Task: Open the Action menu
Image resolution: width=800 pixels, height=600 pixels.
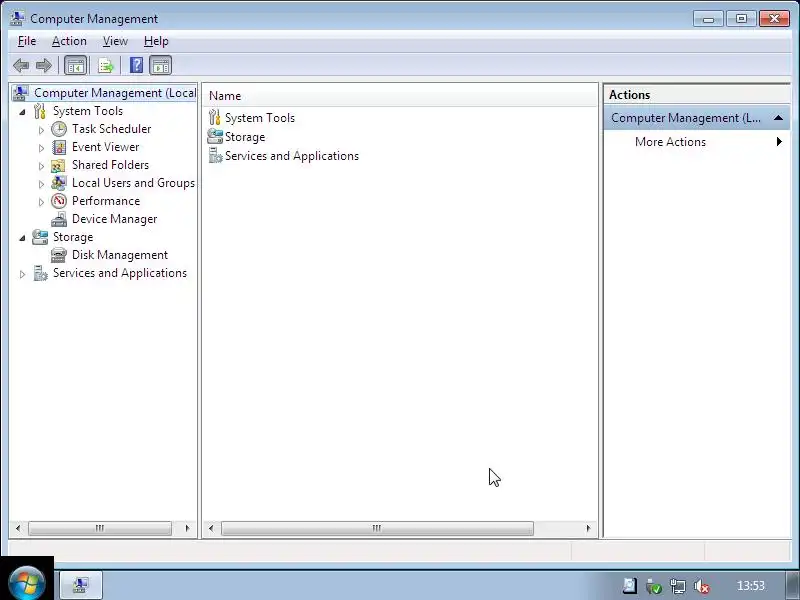Action: (x=69, y=41)
